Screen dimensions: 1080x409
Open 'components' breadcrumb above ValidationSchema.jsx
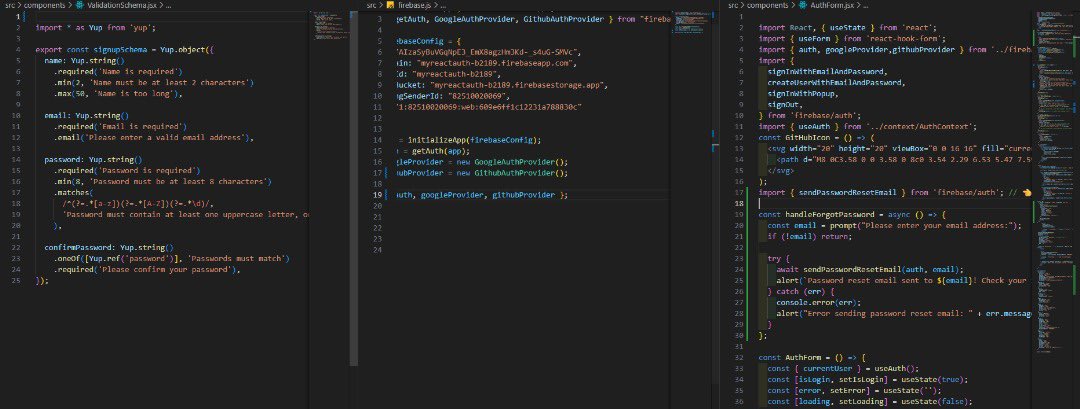click(x=45, y=5)
